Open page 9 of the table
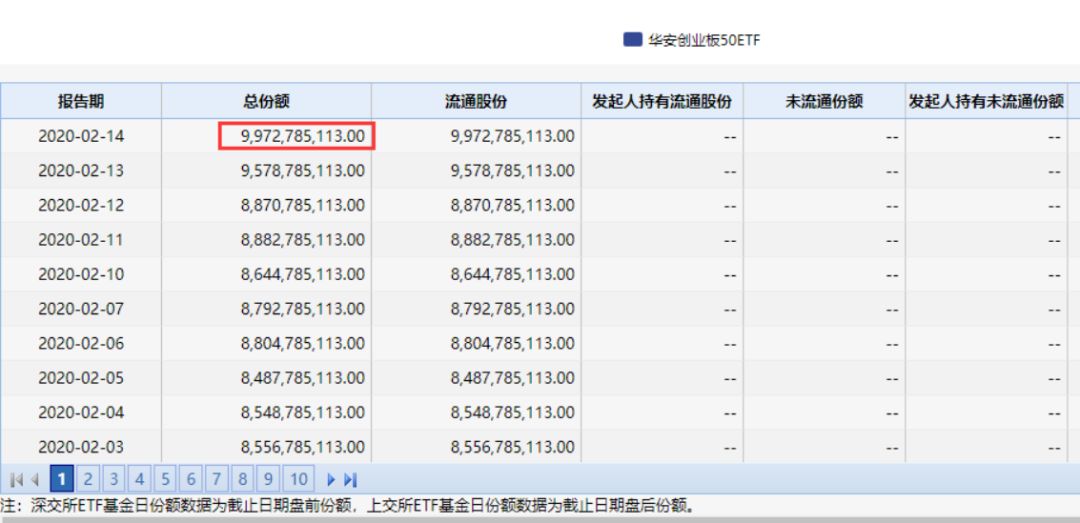This screenshot has height=523, width=1080. pos(268,478)
